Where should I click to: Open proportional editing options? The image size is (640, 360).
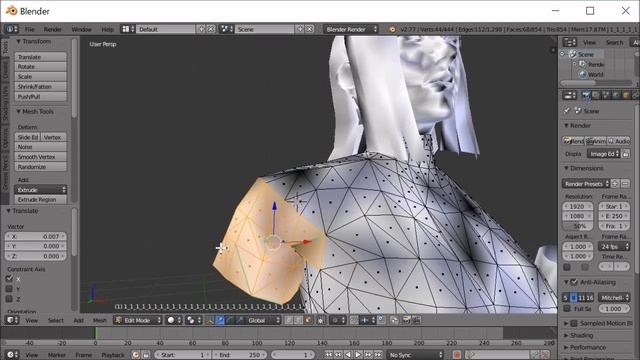coord(338,320)
